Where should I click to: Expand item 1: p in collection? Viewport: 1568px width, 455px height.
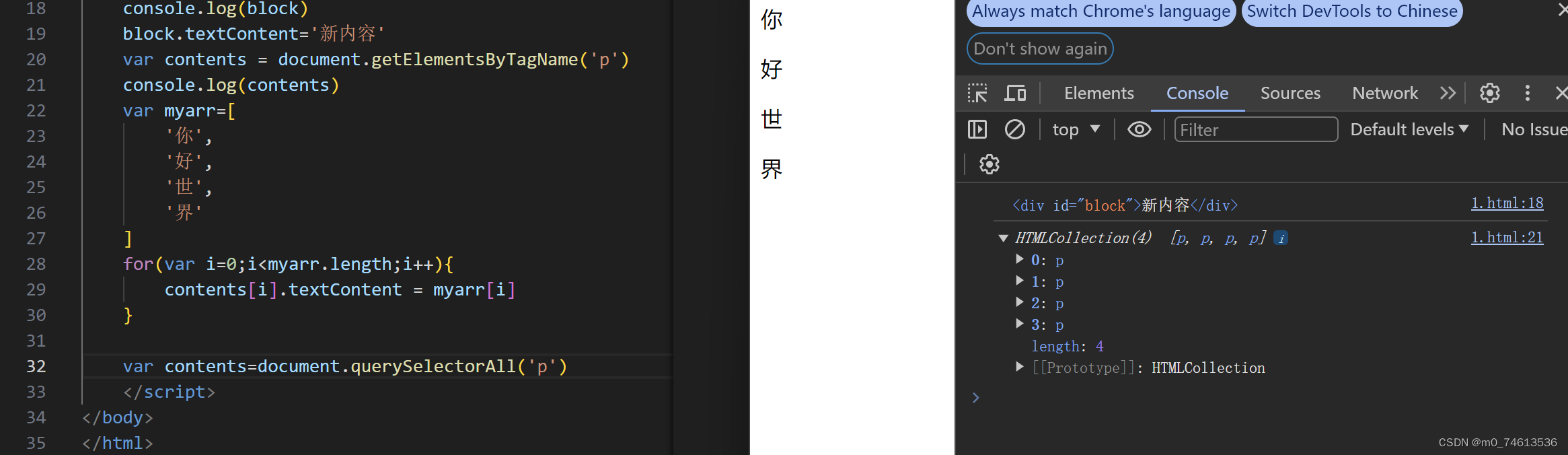(x=1020, y=281)
